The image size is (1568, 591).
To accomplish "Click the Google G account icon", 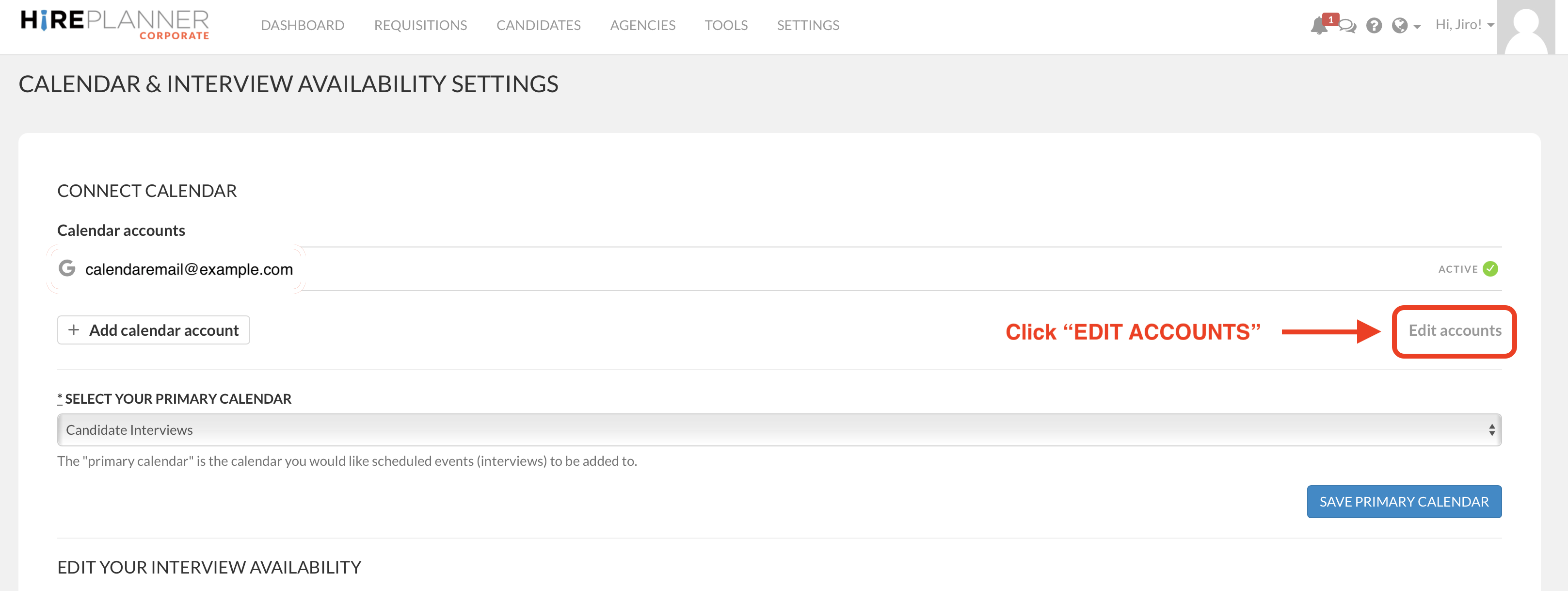I will (67, 268).
